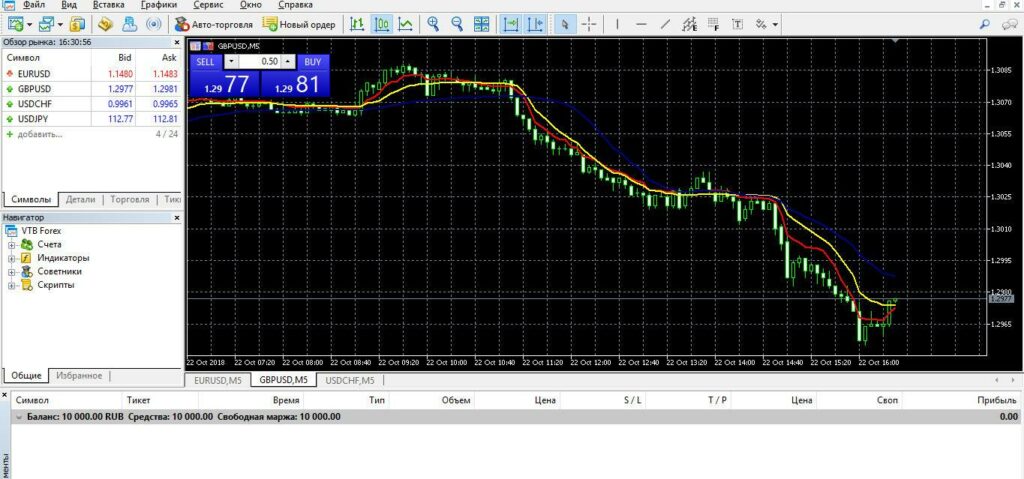Toggle chart shift in toolbar

pos(534,23)
